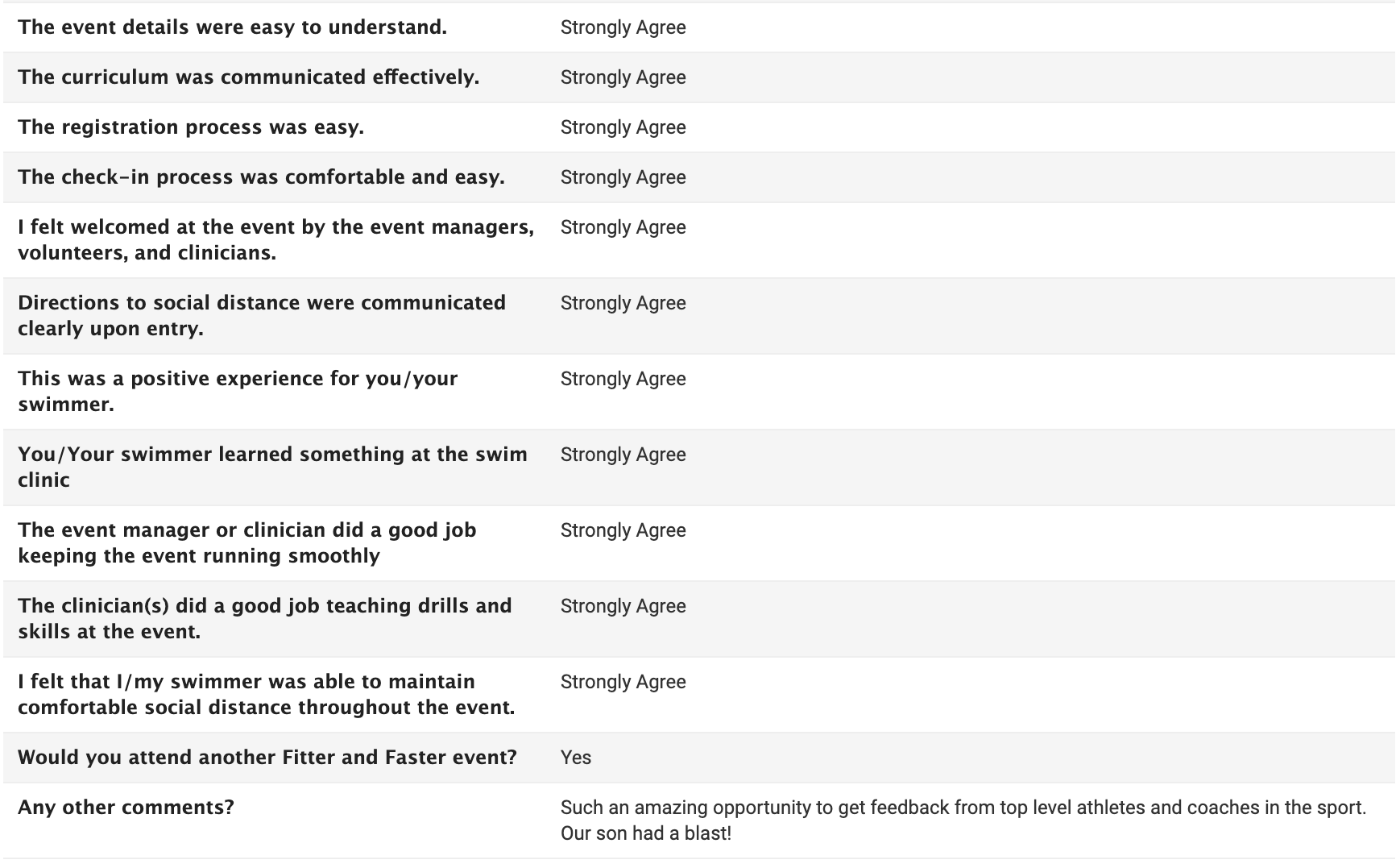
Task: Click 'The event details were easy to understand' label
Action: pyautogui.click(x=232, y=27)
